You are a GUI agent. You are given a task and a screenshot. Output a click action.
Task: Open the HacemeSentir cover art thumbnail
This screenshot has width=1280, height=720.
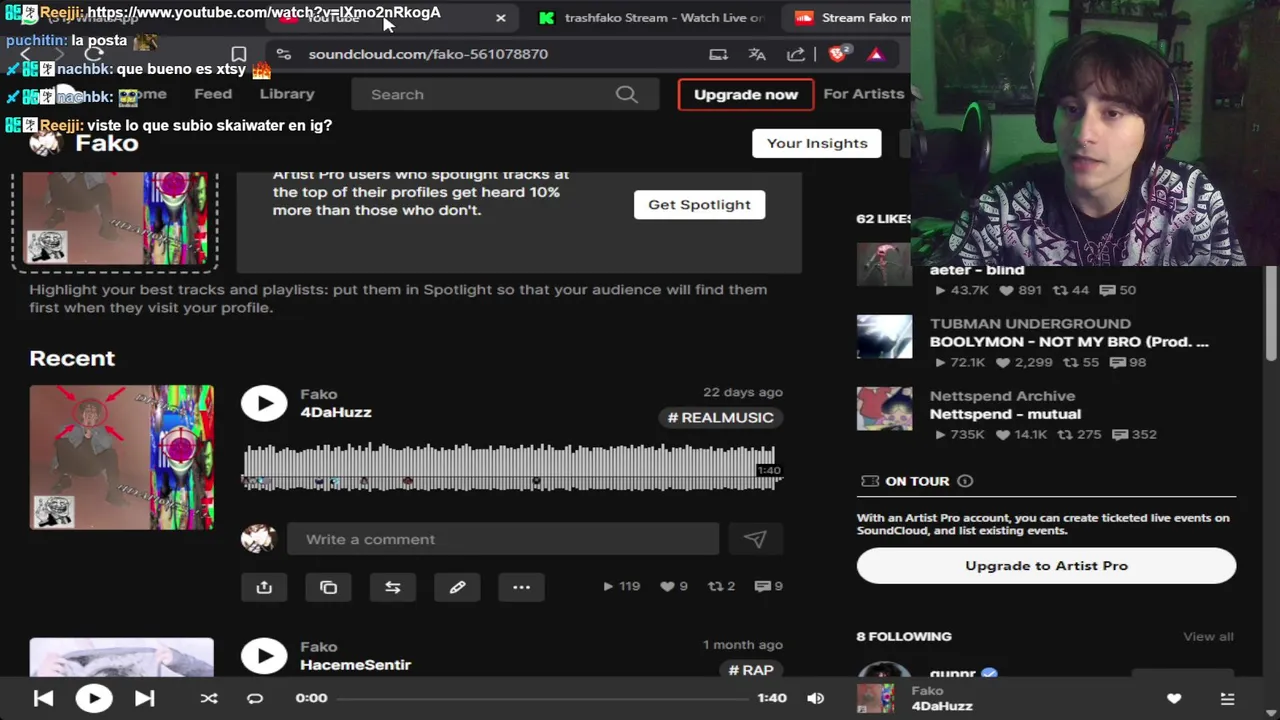pyautogui.click(x=121, y=657)
